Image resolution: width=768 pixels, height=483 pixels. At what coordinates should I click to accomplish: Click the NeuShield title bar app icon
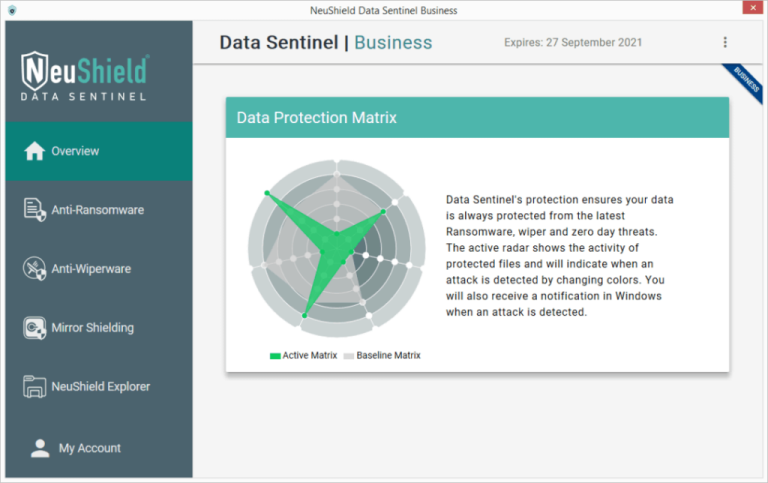12,10
